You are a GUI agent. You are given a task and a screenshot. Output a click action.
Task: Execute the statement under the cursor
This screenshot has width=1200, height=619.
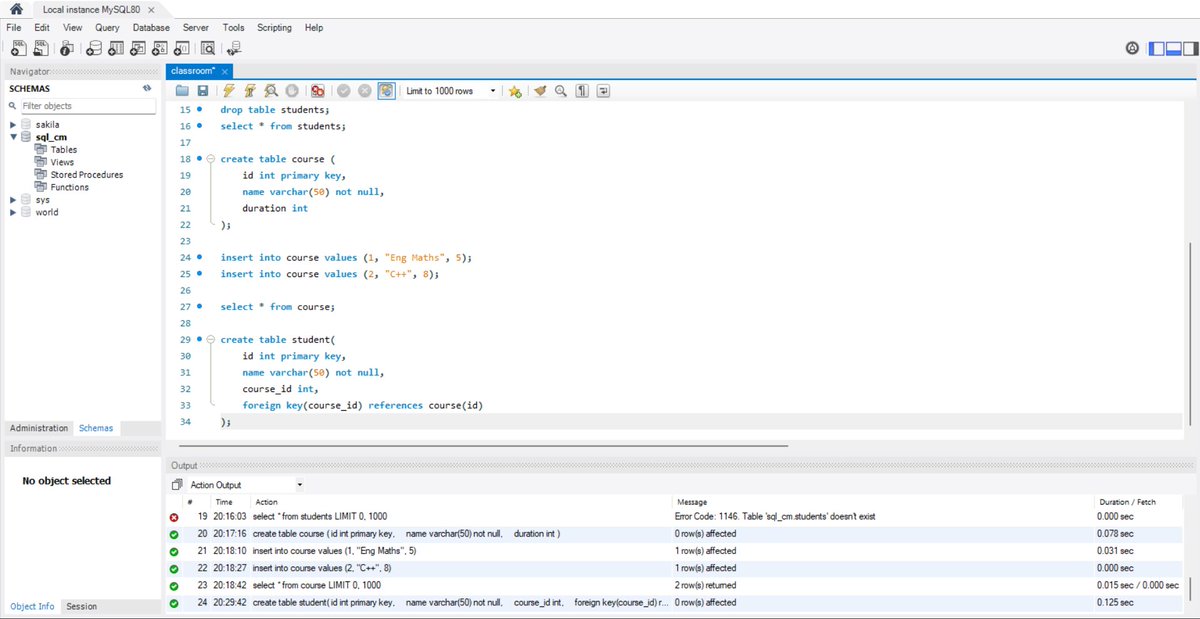pos(250,91)
